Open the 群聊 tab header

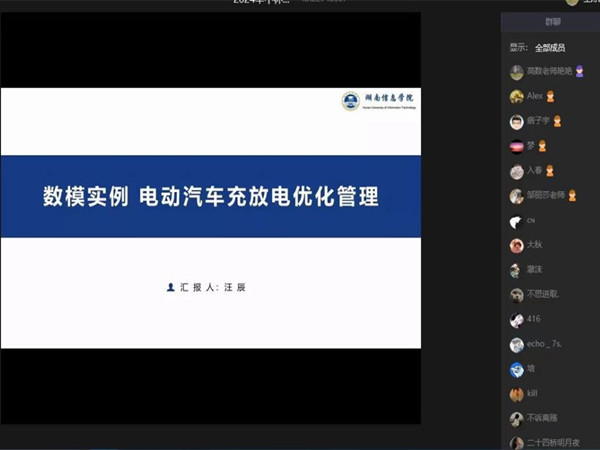point(553,22)
